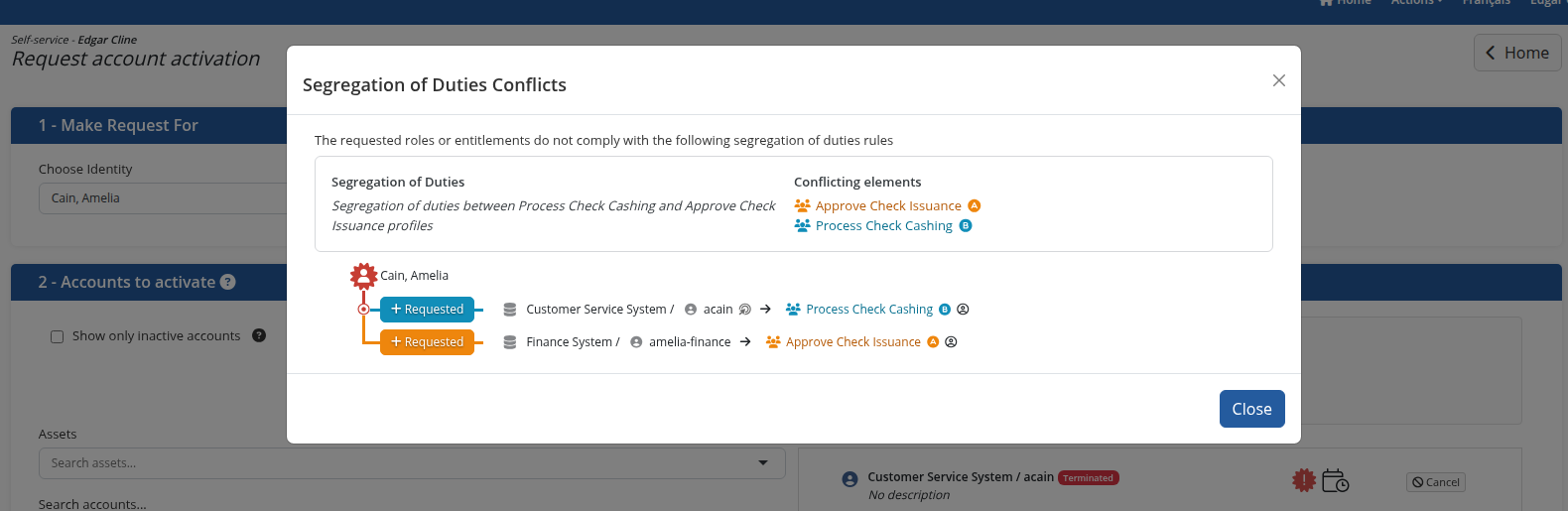Click the blue B badge under Conflicting elements
This screenshot has width=1568, height=511.
pyautogui.click(x=966, y=226)
